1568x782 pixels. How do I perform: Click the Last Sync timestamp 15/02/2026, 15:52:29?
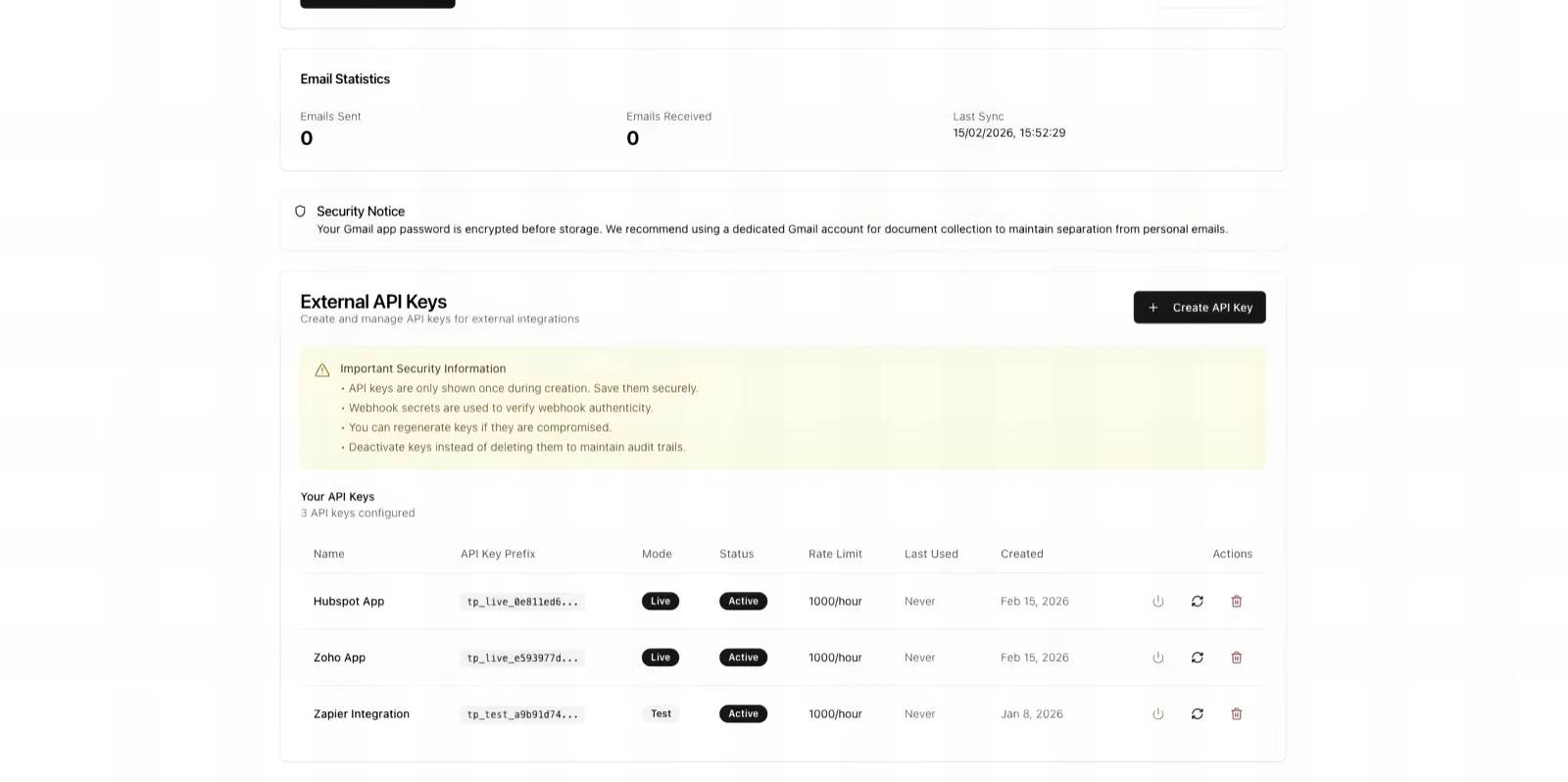(1009, 133)
